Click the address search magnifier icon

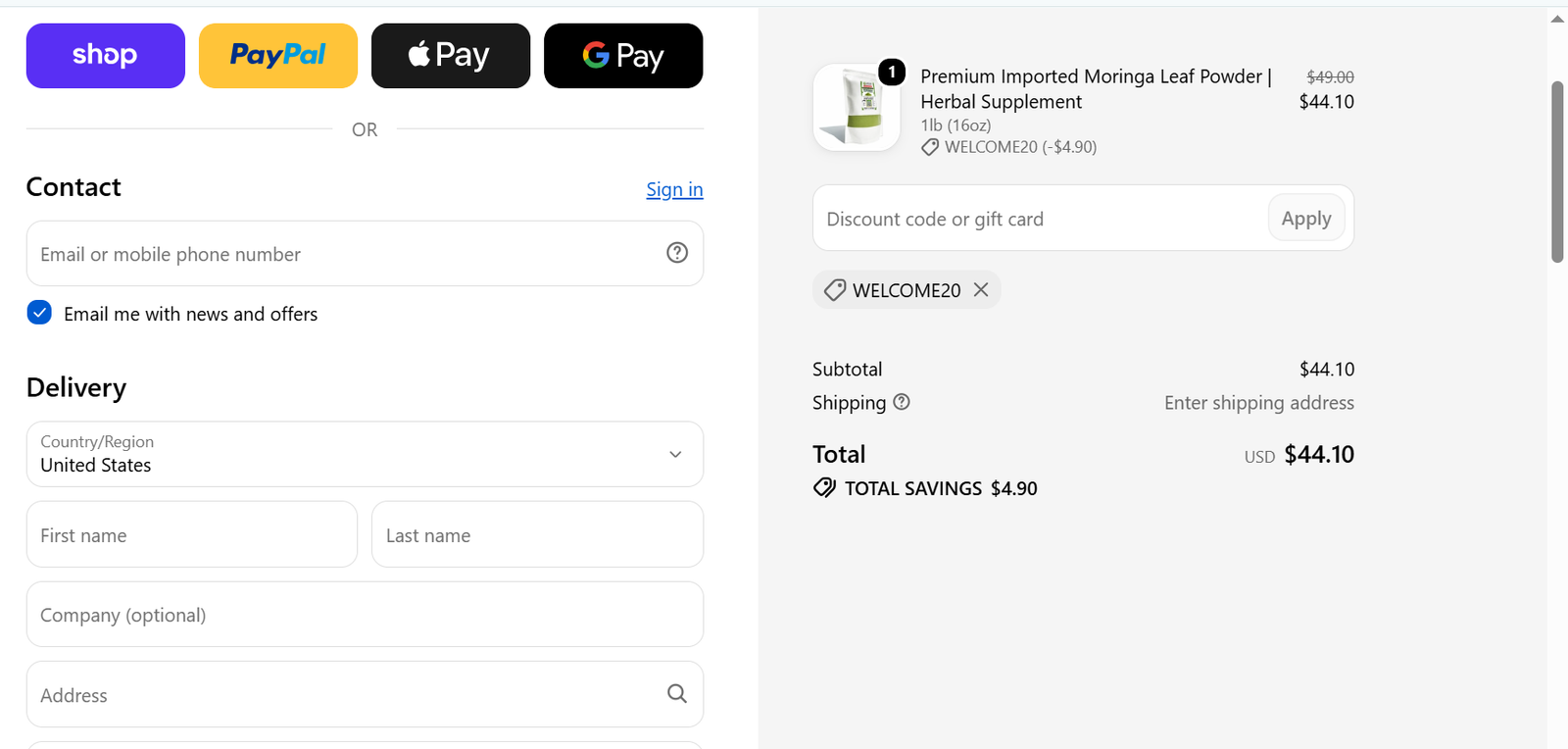point(677,694)
